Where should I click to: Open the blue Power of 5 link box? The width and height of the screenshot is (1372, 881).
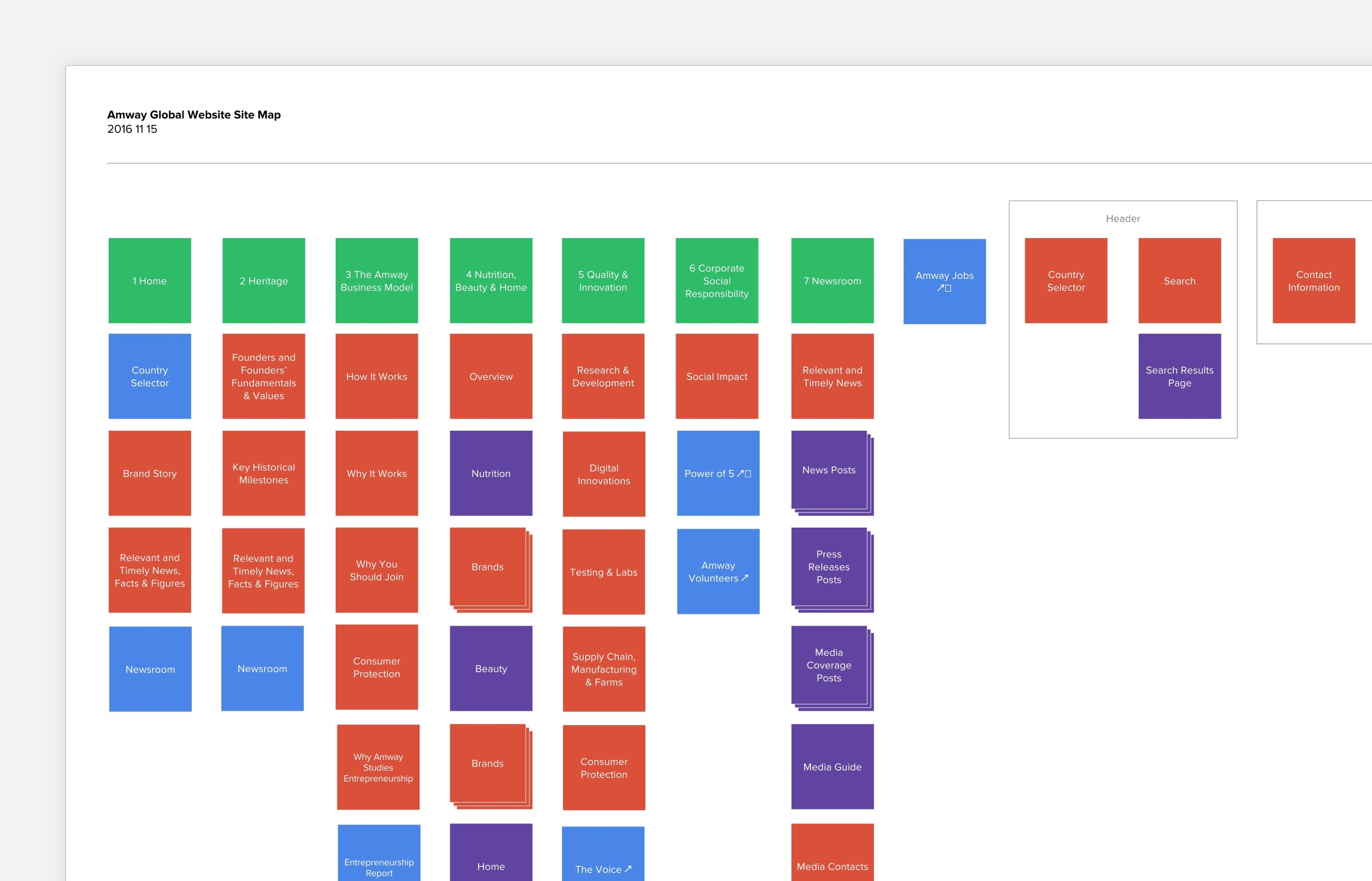[x=718, y=473]
